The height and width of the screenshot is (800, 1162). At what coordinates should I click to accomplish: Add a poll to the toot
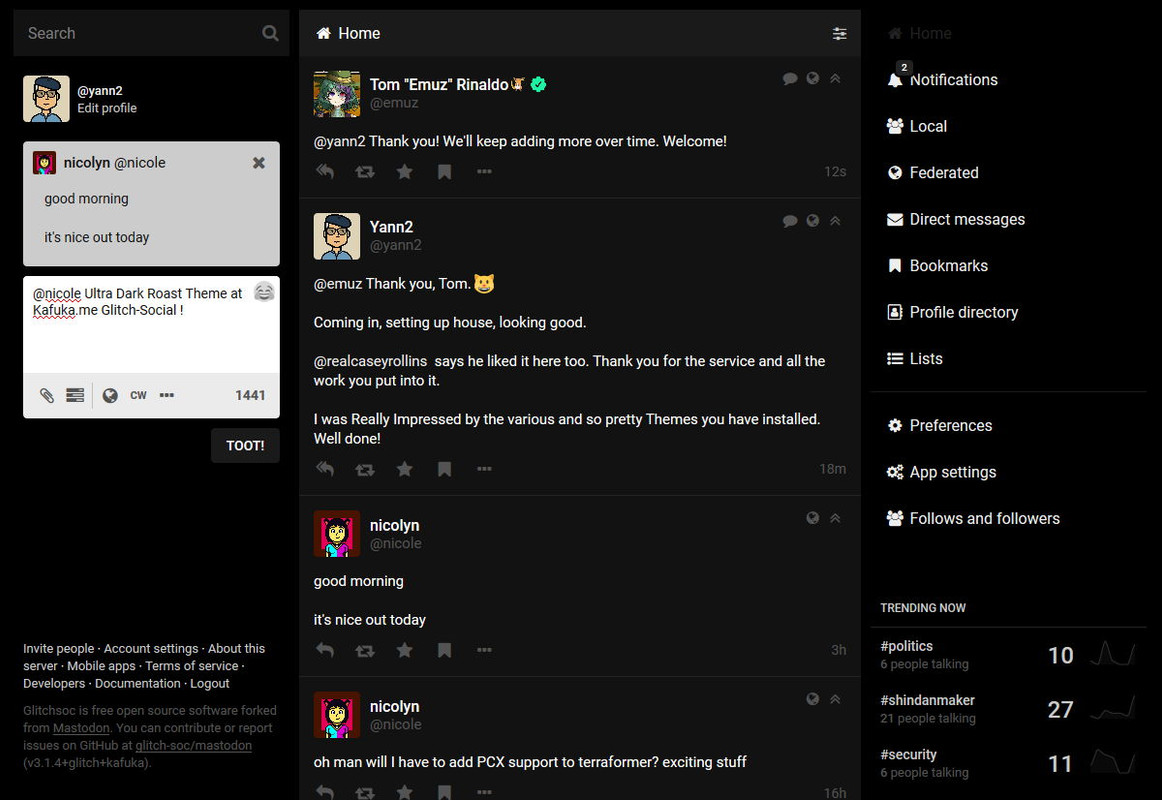pyautogui.click(x=75, y=396)
